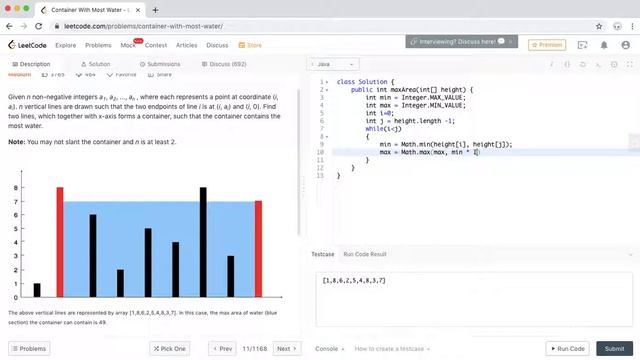The width and height of the screenshot is (640, 360).
Task: Go to the Next problem
Action: point(287,349)
